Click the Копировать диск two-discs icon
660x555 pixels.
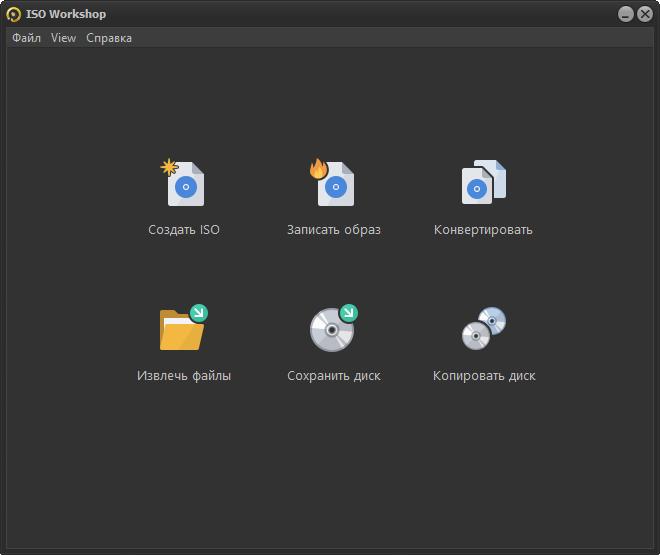484,329
